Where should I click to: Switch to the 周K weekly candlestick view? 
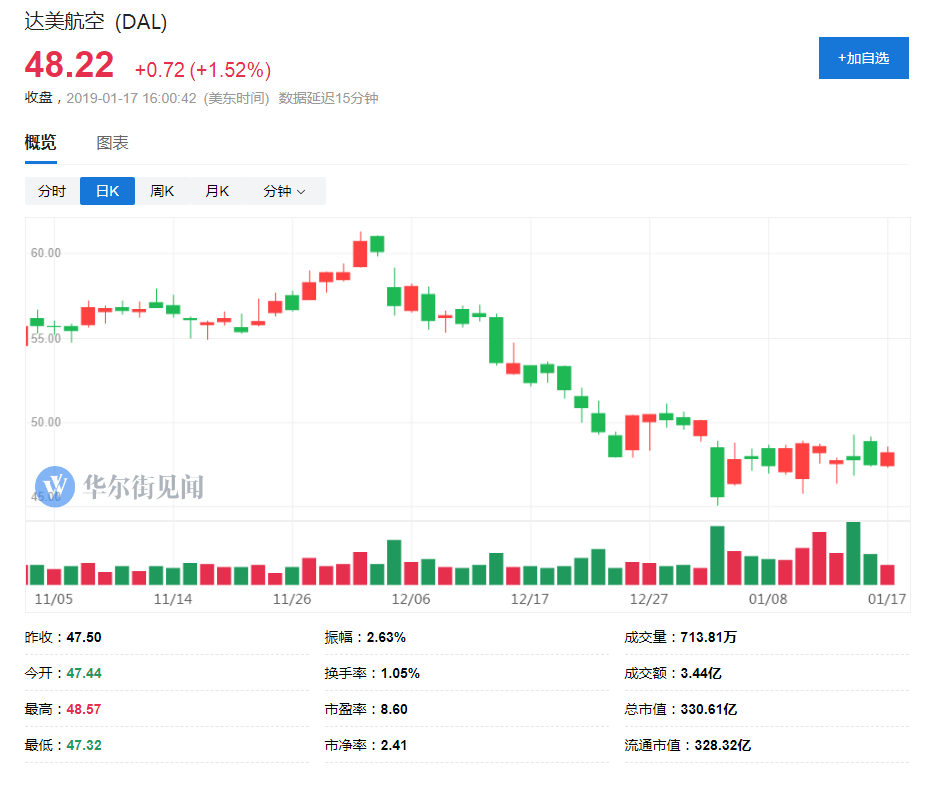click(162, 191)
